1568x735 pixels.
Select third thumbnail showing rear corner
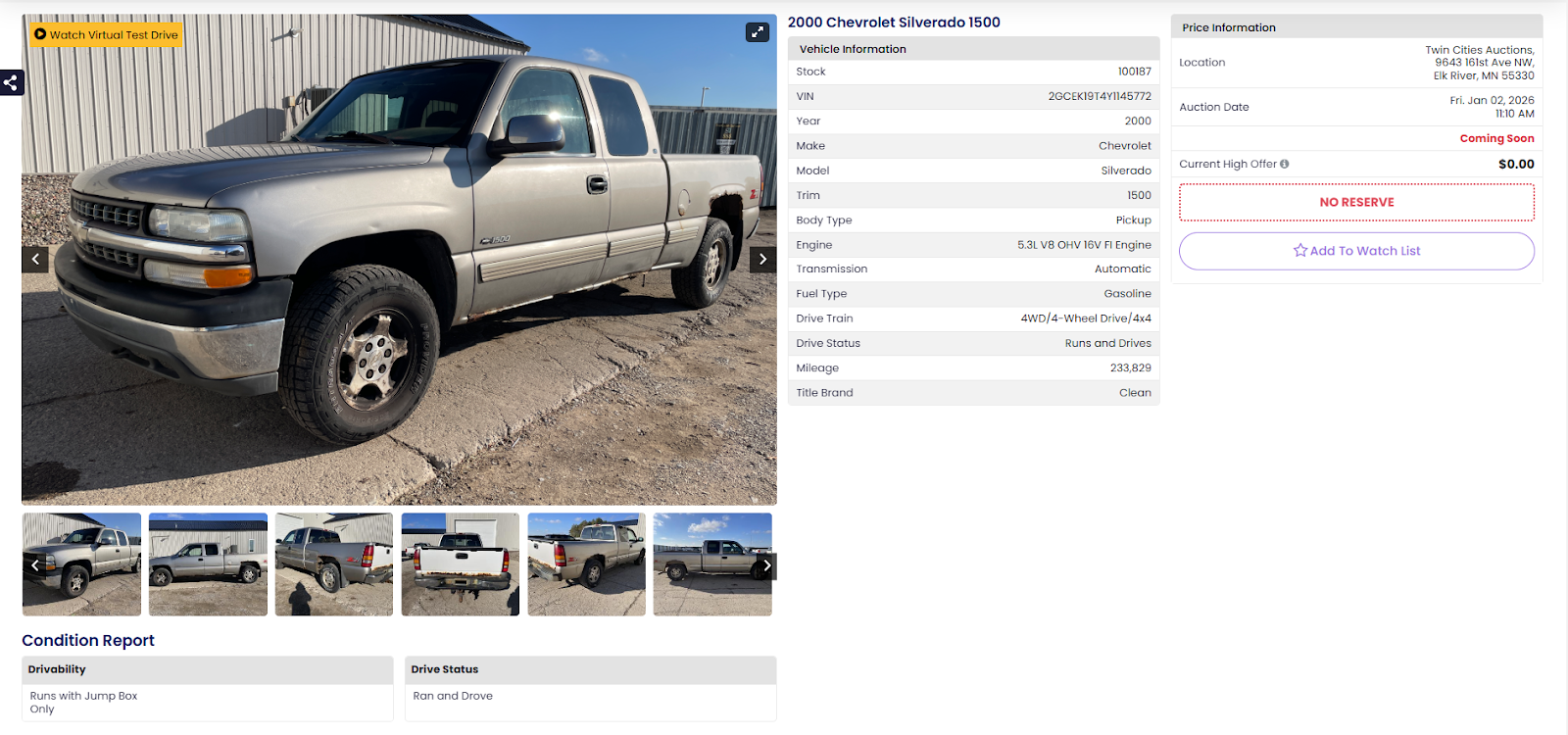pyautogui.click(x=334, y=564)
